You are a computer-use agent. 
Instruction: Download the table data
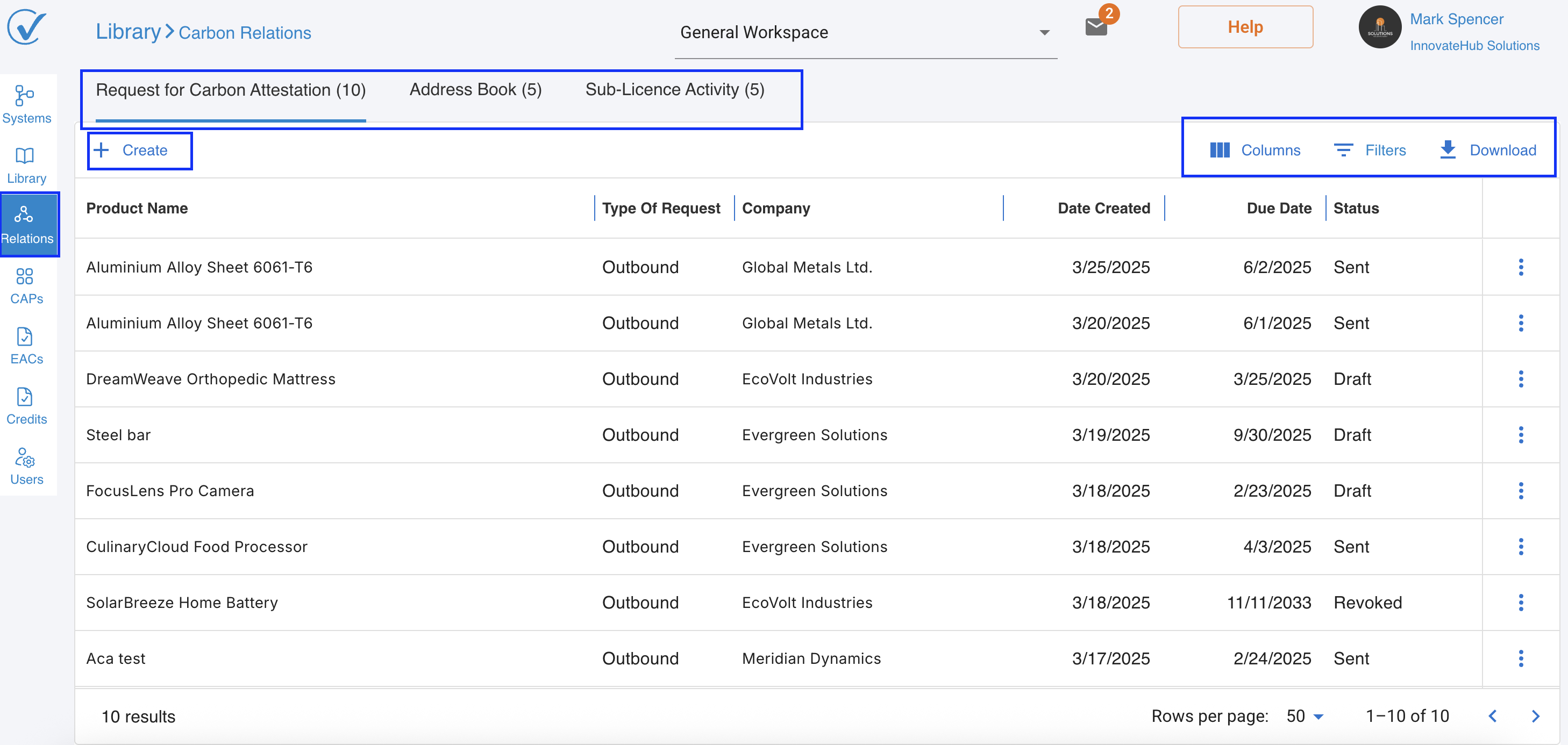coord(1488,151)
